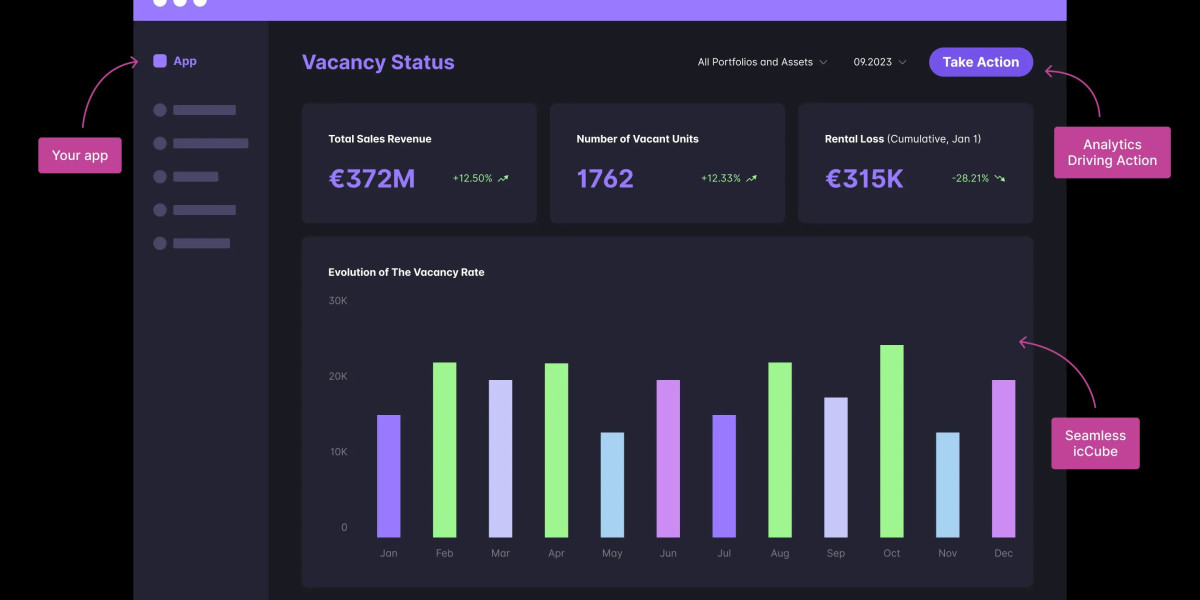Open the All Portfolios and Assets dropdown
1200x600 pixels.
(762, 62)
